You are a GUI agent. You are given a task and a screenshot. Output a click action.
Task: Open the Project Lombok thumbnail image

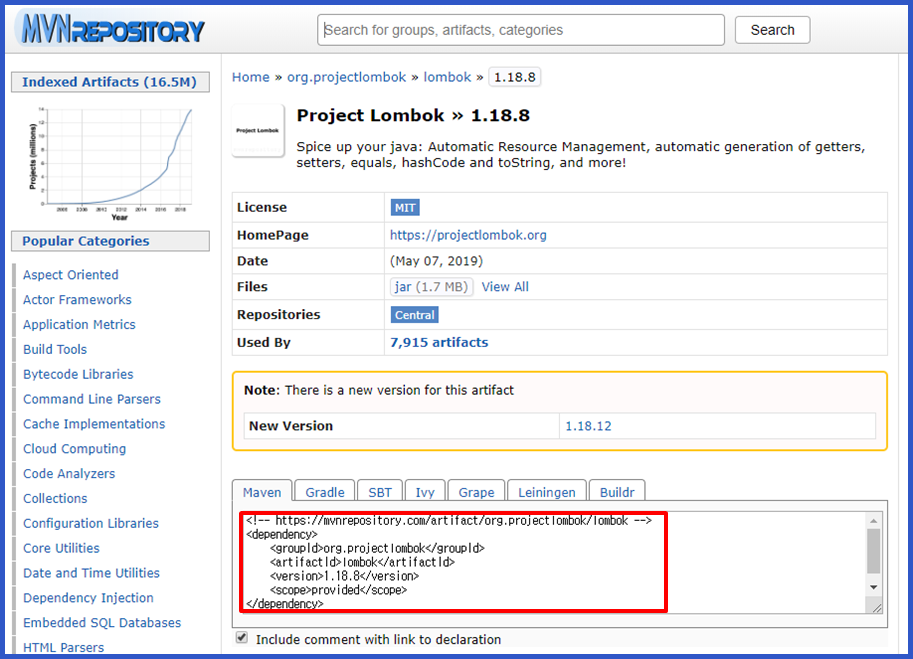[x=258, y=130]
